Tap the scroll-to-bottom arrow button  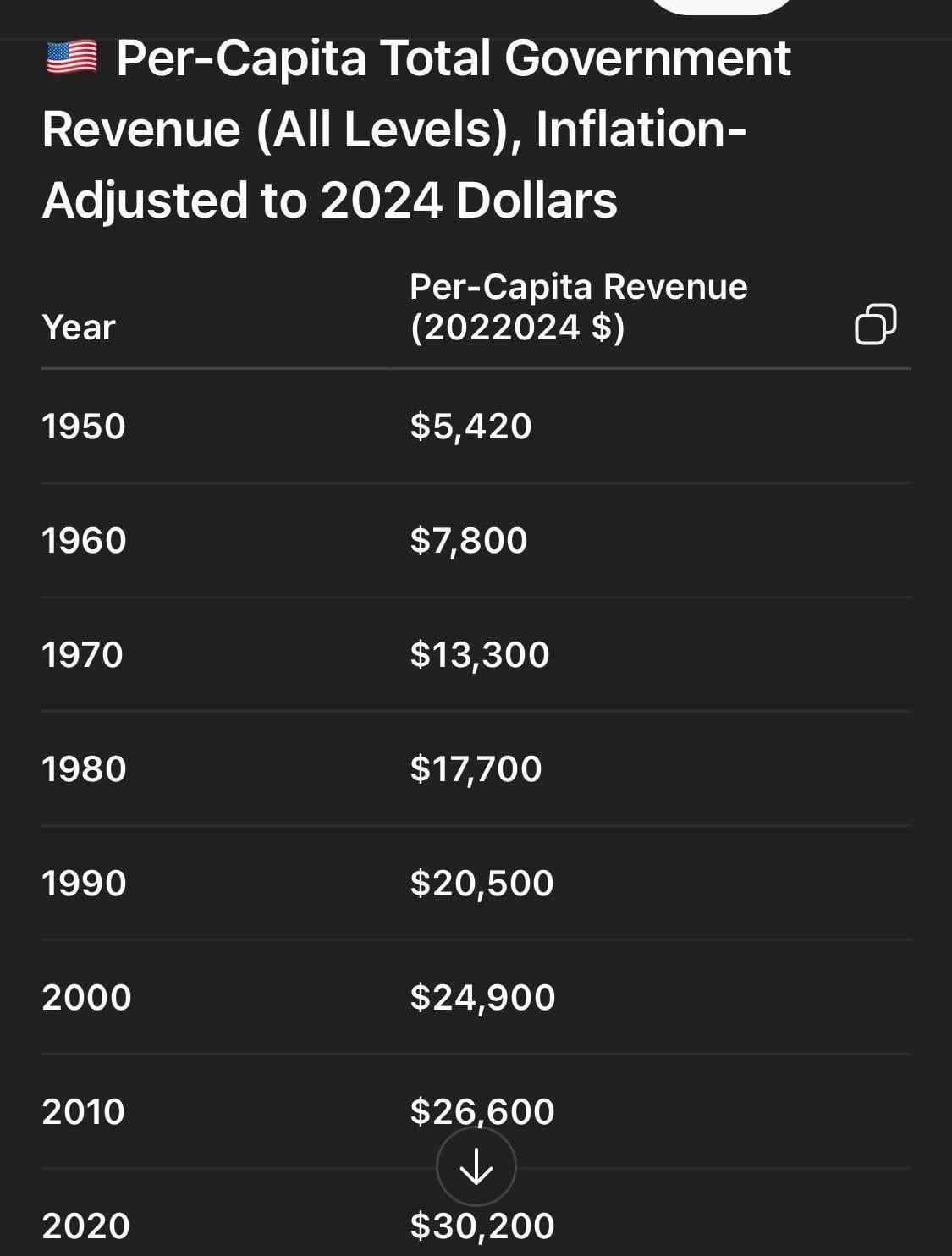[476, 1166]
